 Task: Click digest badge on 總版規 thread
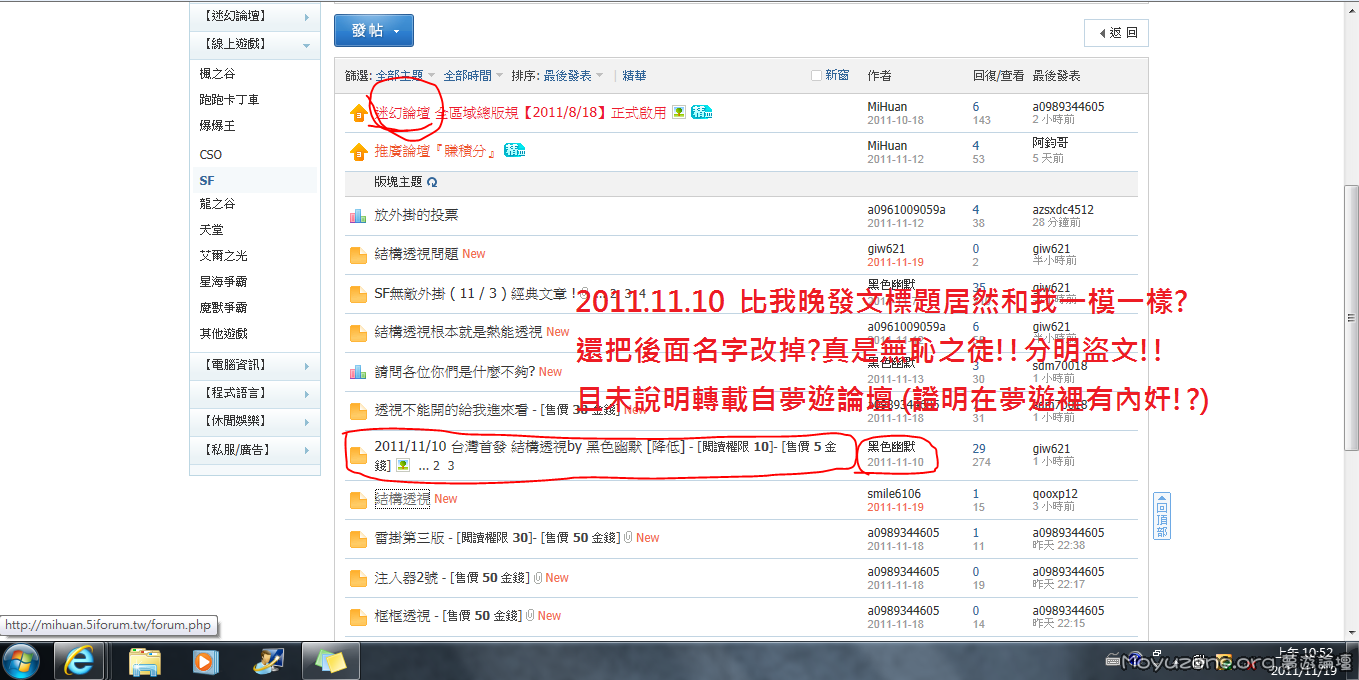(x=702, y=112)
